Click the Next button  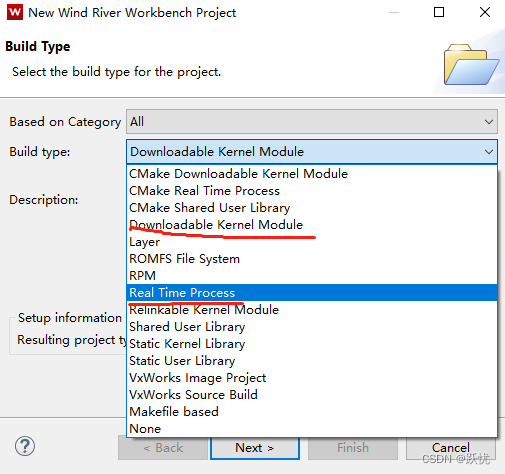(255, 448)
